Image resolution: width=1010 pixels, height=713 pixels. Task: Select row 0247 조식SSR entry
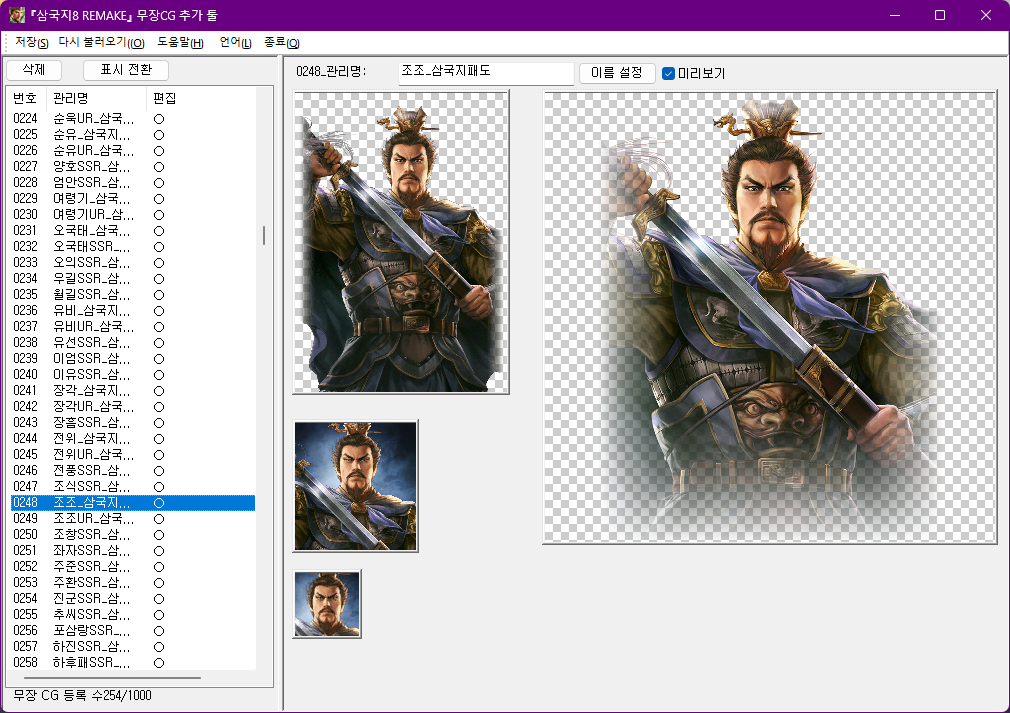click(133, 487)
